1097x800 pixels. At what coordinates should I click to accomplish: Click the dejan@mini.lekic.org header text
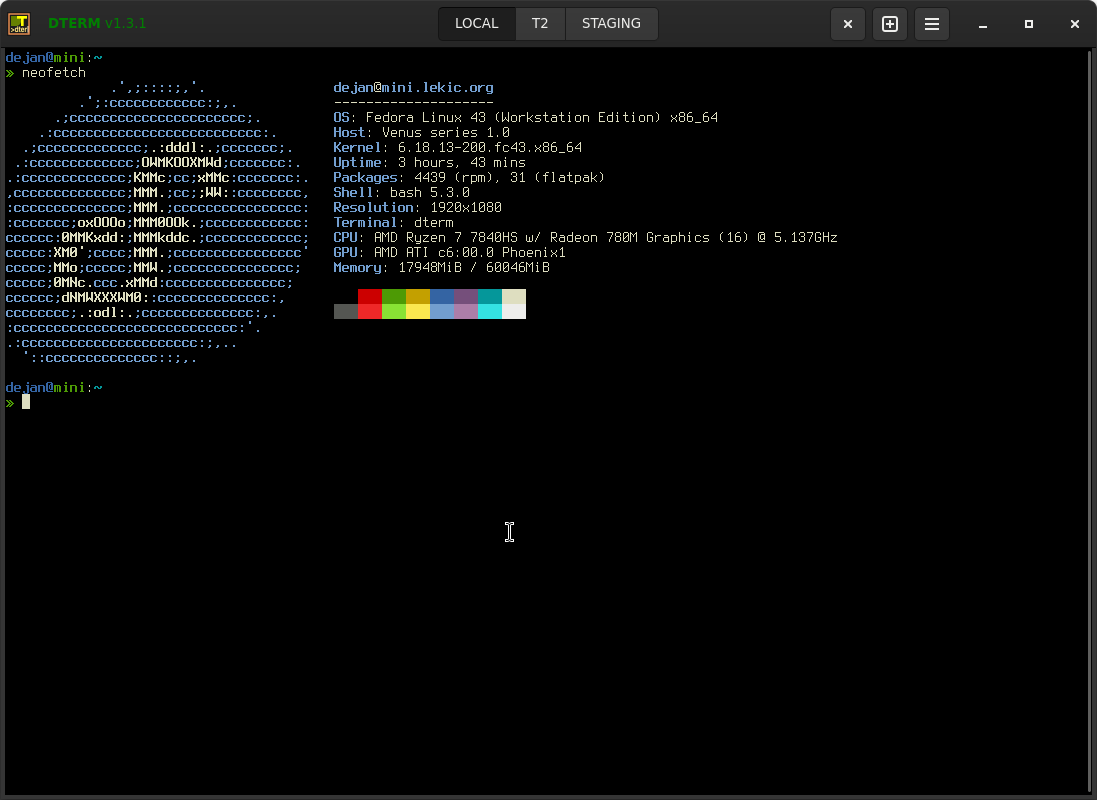[413, 88]
